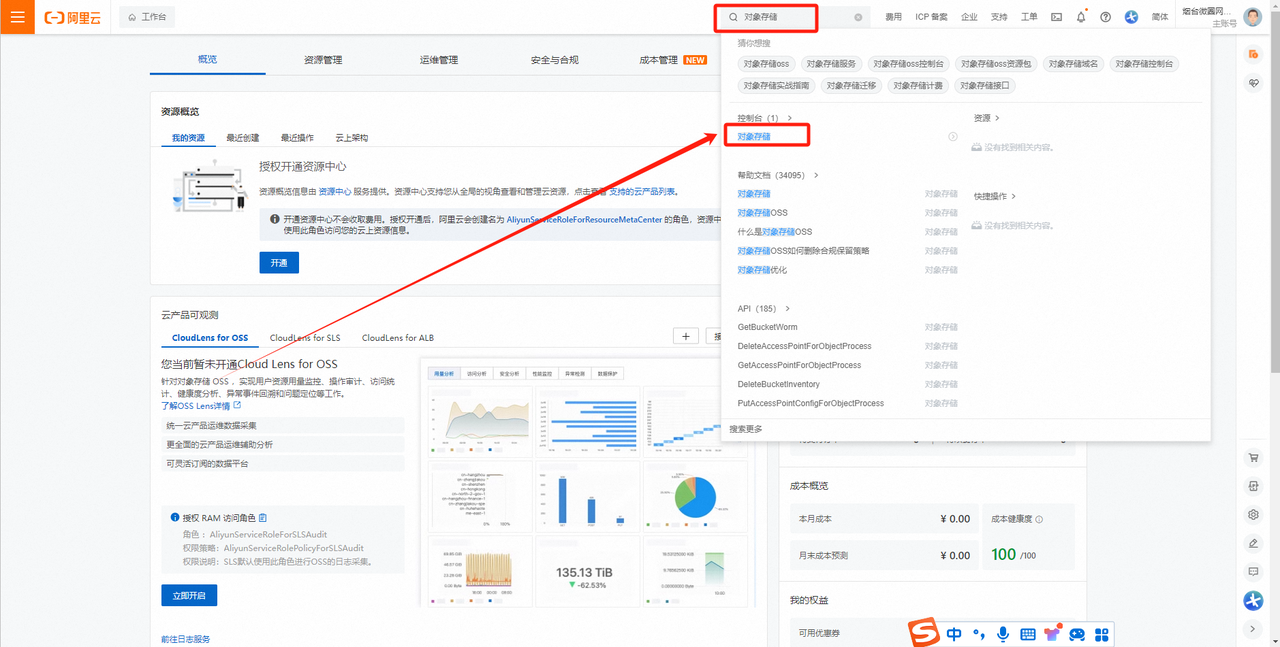This screenshot has height=647, width=1280.
Task: Click the 开通 button under 资源概览
Action: click(278, 262)
